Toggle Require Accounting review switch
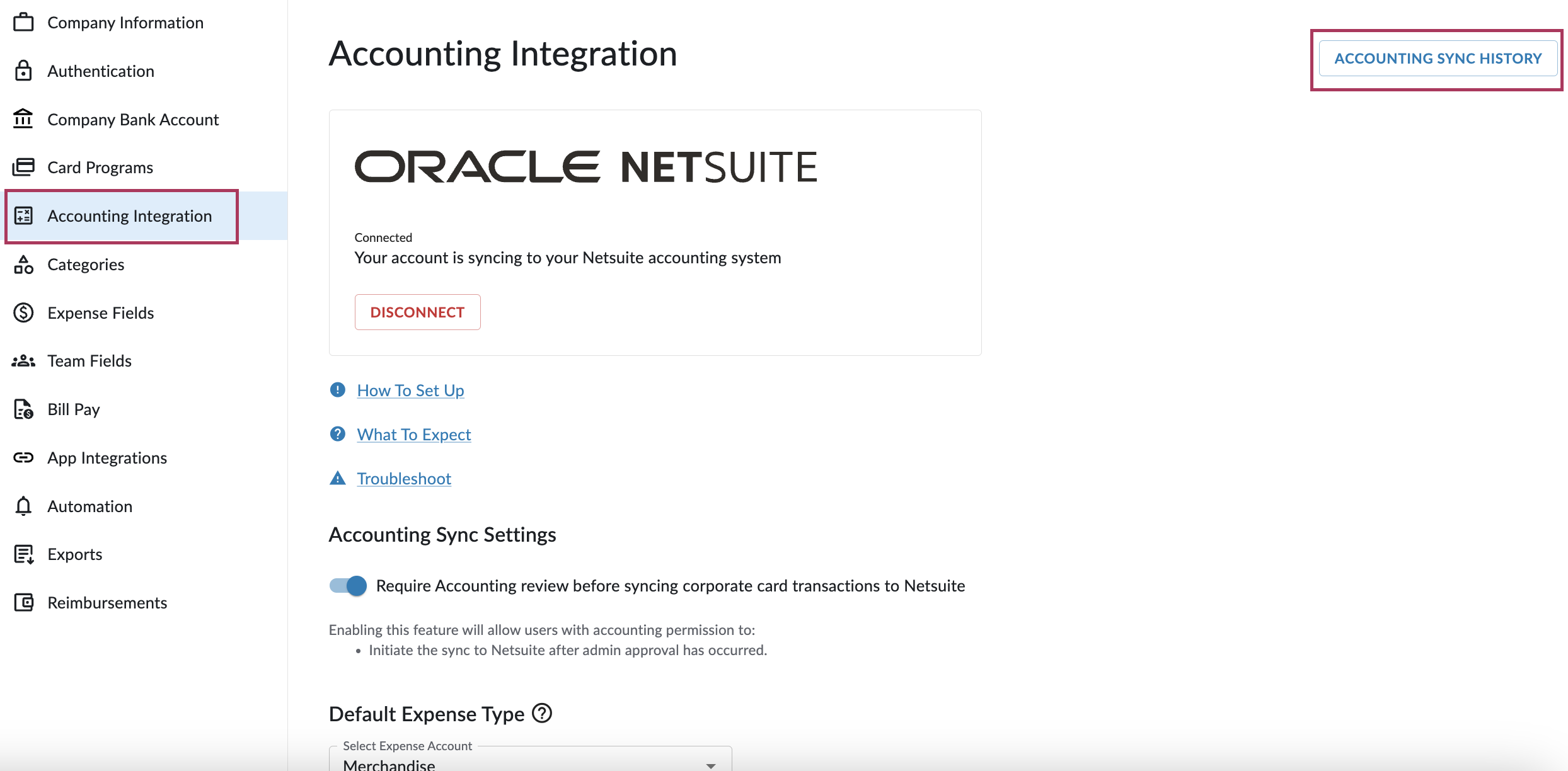Image resolution: width=1568 pixels, height=771 pixels. point(348,586)
